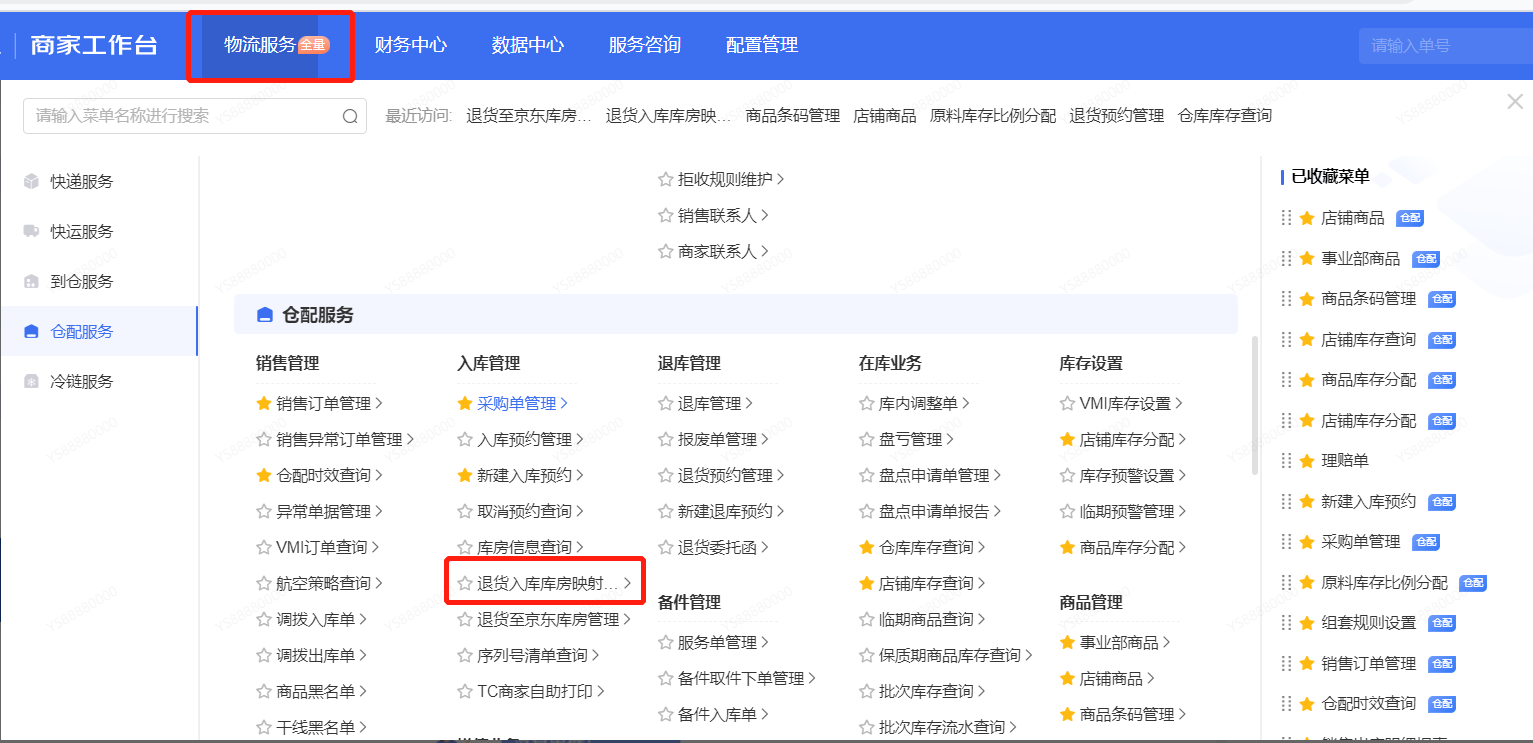Click drag handle beside favorite 仓配时效查询
Viewport: 1533px width, 743px height.
[x=1286, y=704]
